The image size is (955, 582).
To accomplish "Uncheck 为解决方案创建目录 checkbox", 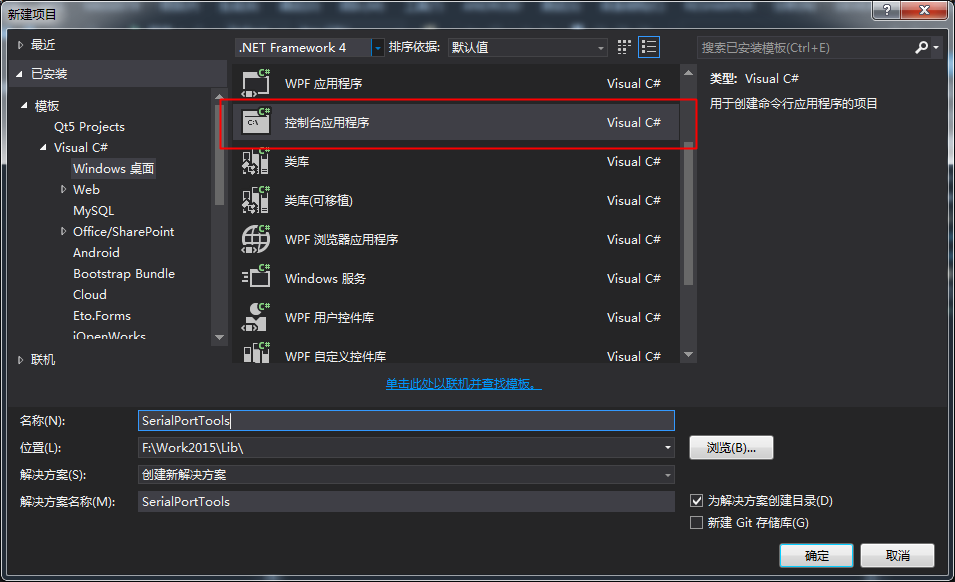I will point(697,500).
